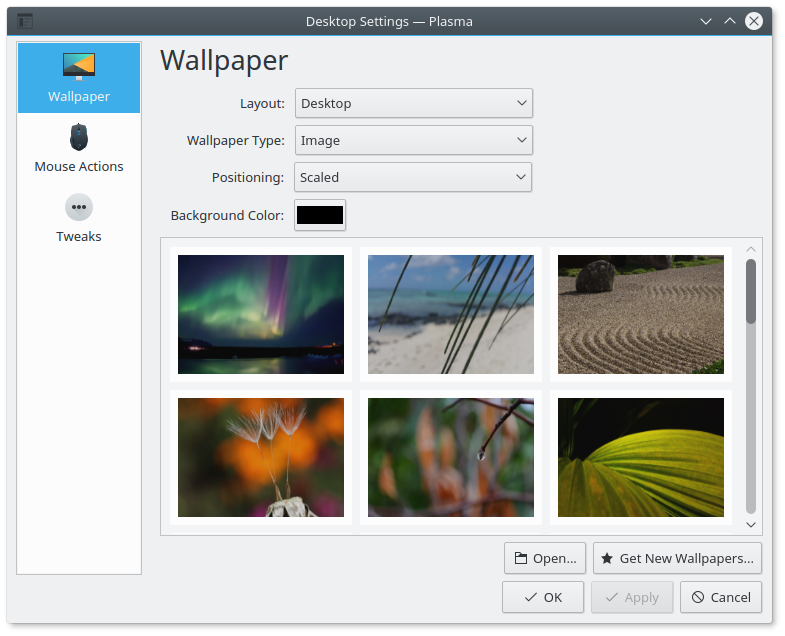The image size is (785, 636).
Task: Select the Wallpaper monitor icon in sidebar
Action: pyautogui.click(x=79, y=66)
